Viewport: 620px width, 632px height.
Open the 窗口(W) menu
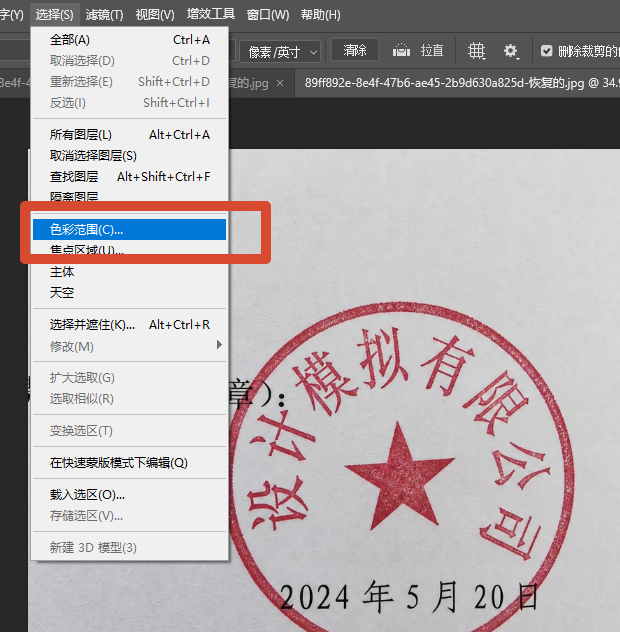[x=268, y=15]
